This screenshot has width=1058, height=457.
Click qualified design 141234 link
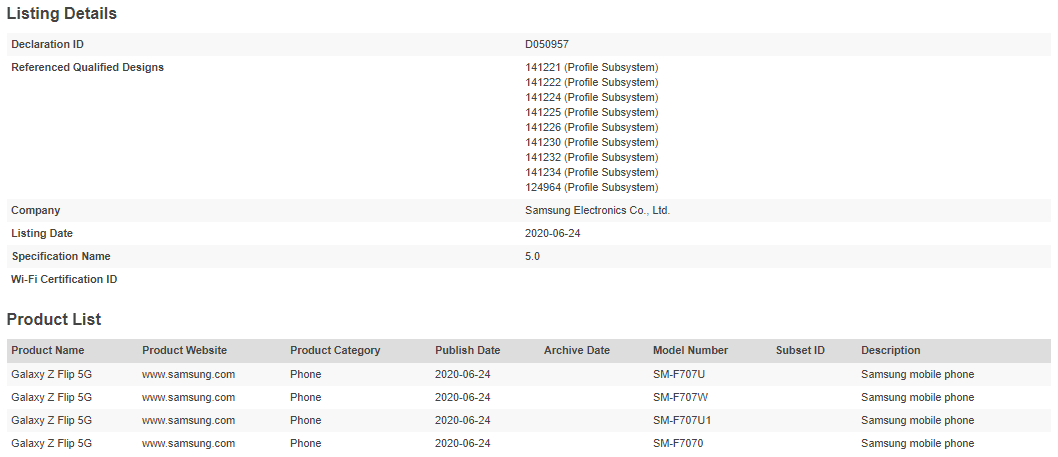542,172
